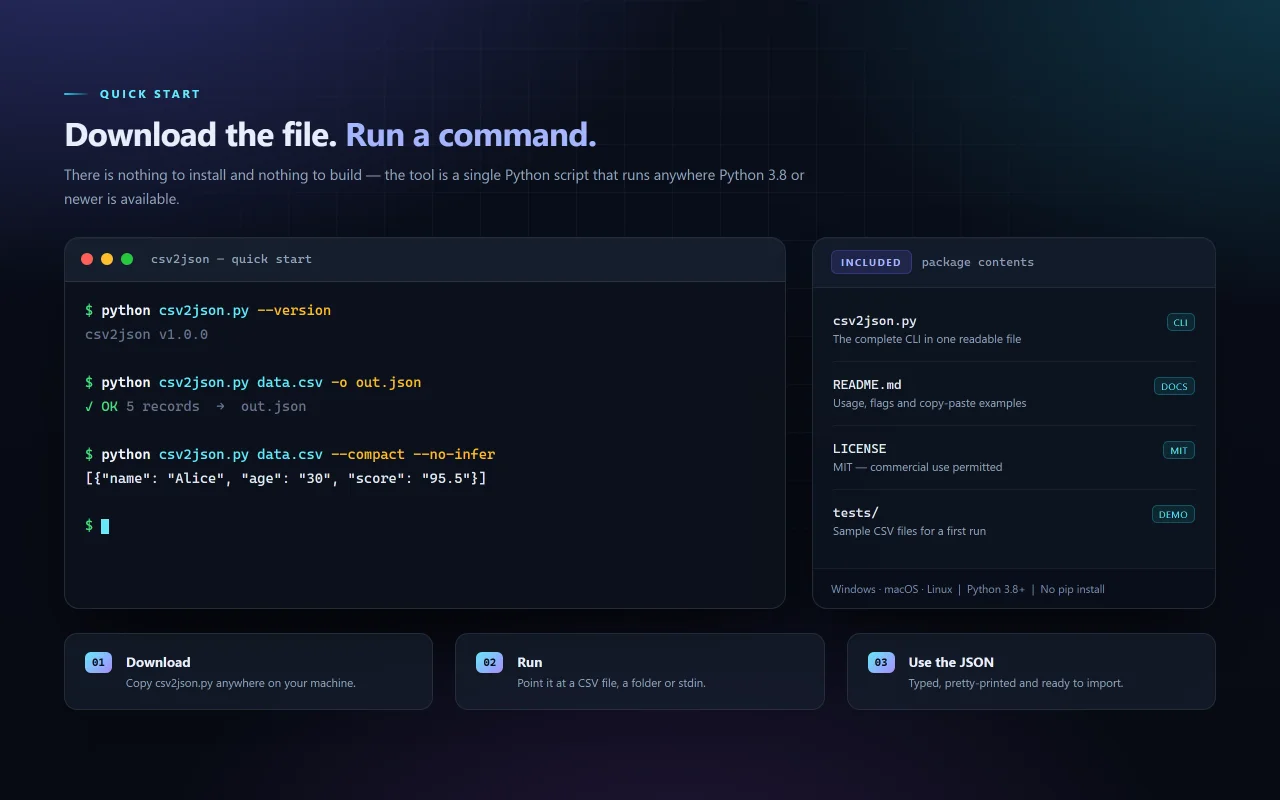Click the yellow minimize dot in terminal
Image resolution: width=1280 pixels, height=800 pixels.
pyautogui.click(x=107, y=259)
